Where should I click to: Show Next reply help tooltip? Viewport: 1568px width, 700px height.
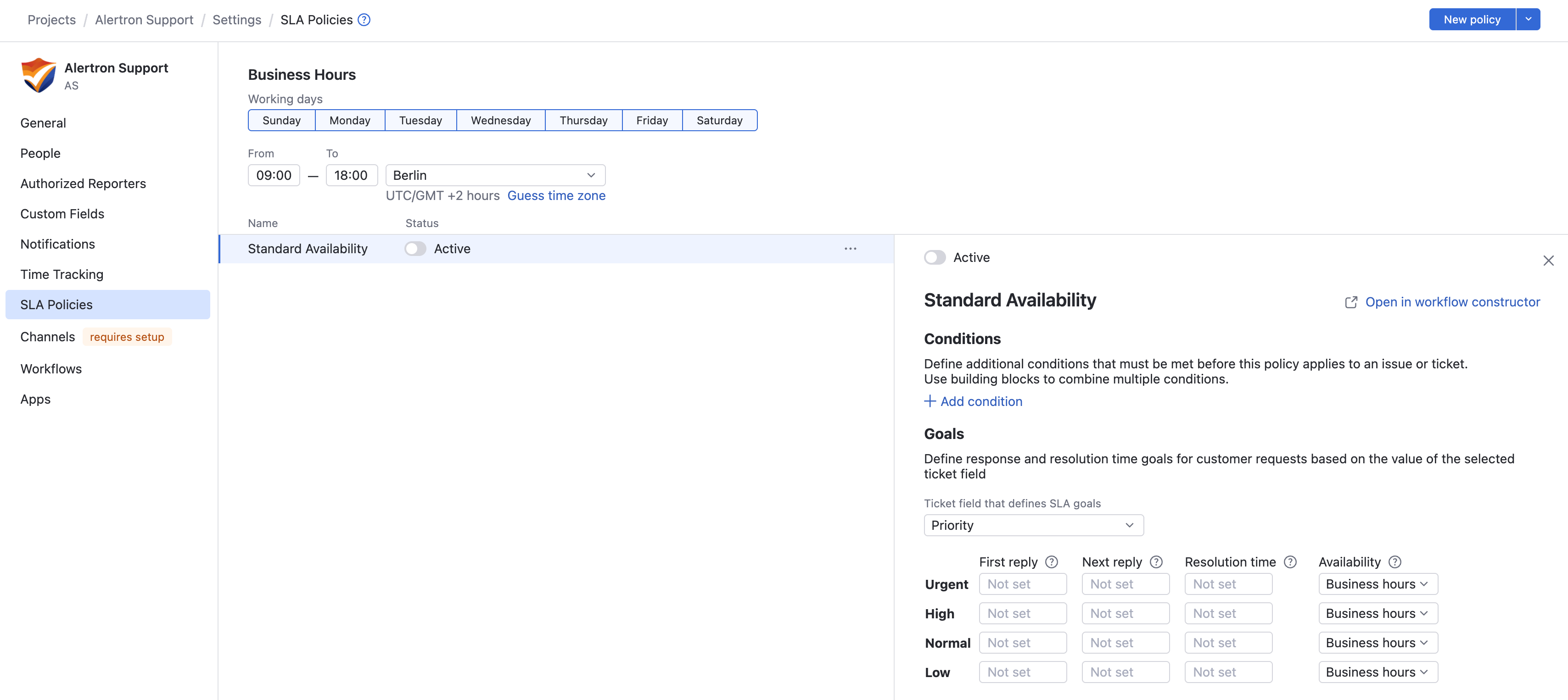[x=1156, y=562]
